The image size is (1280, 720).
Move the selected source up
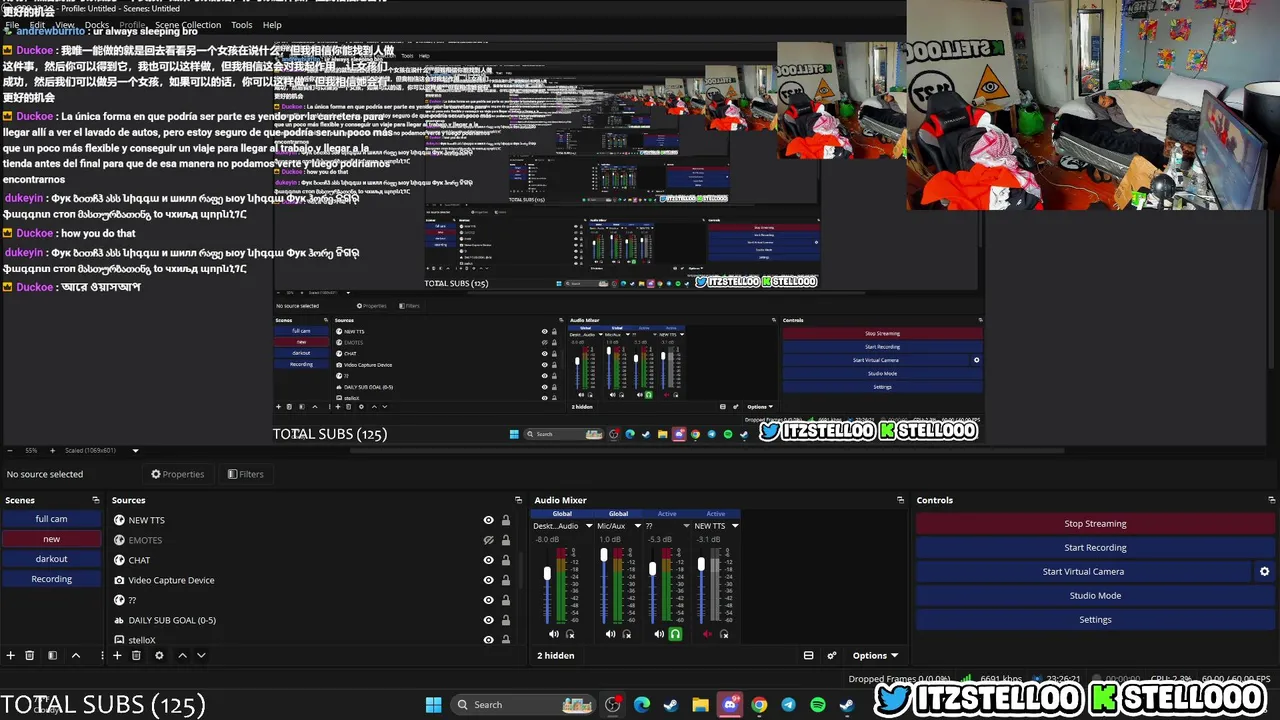[x=182, y=655]
